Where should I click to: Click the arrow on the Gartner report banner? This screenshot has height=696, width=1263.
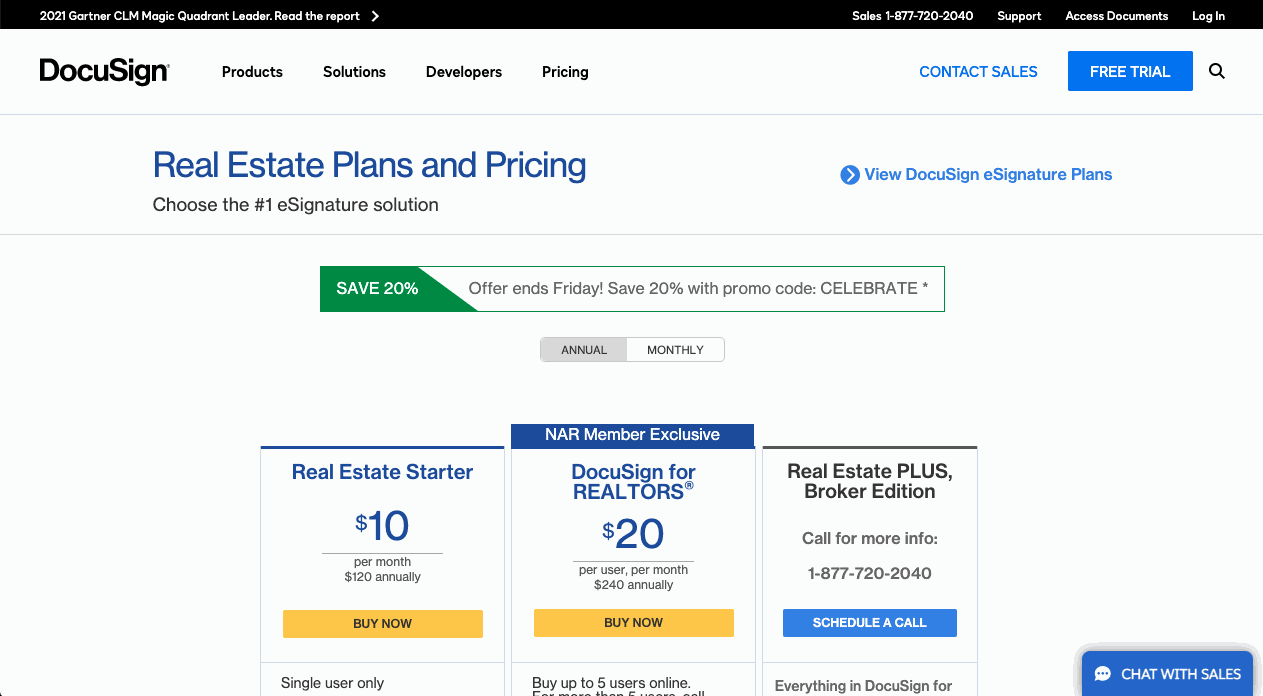point(374,15)
